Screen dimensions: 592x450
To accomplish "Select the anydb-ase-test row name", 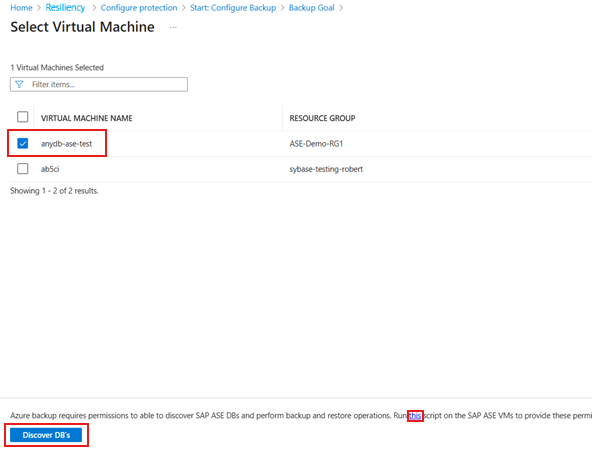I will pyautogui.click(x=66, y=144).
